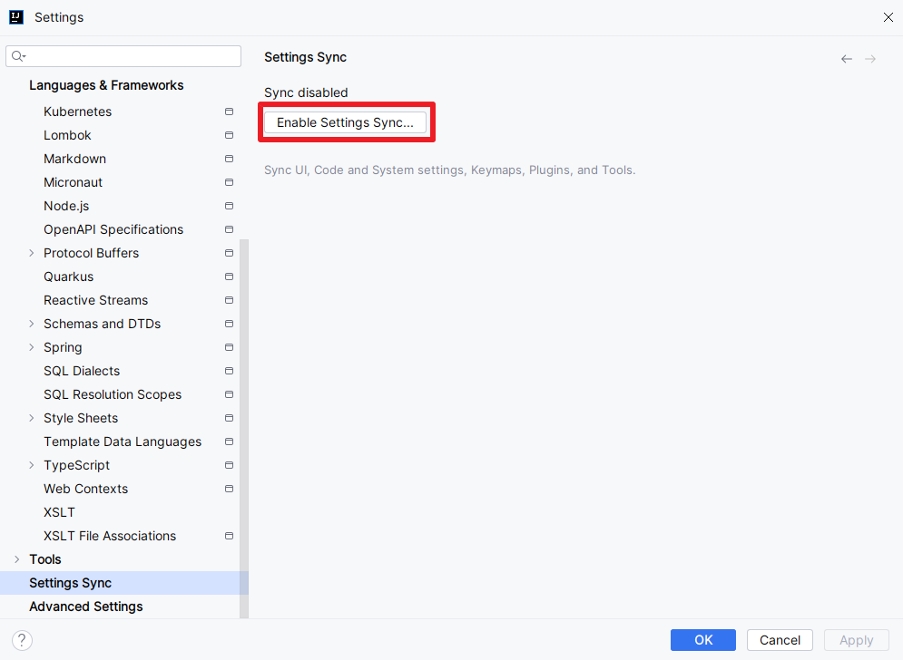
Task: Expand the TypeScript settings node
Action: (x=32, y=465)
